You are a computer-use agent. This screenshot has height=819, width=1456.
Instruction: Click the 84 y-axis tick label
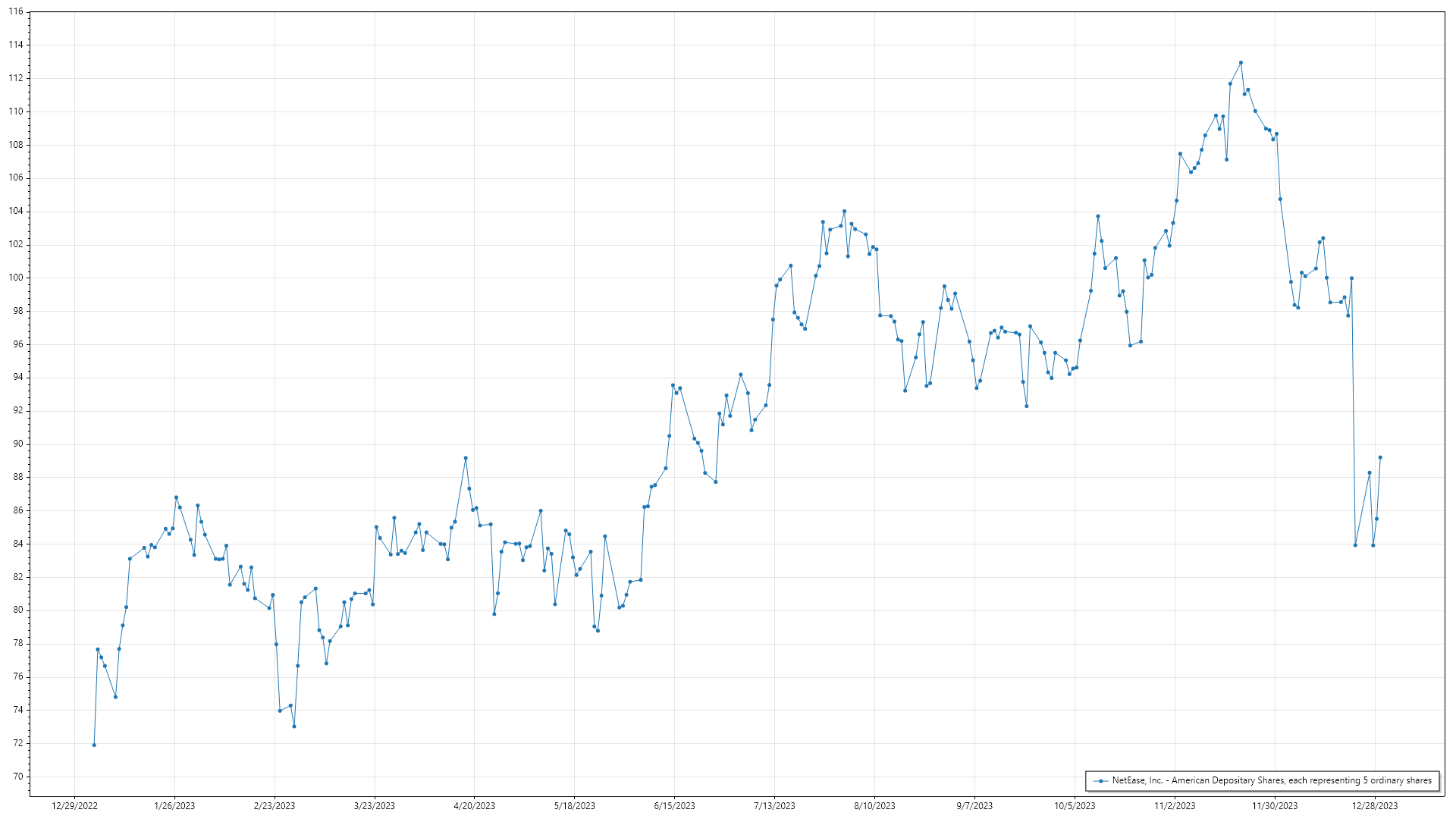[x=18, y=544]
